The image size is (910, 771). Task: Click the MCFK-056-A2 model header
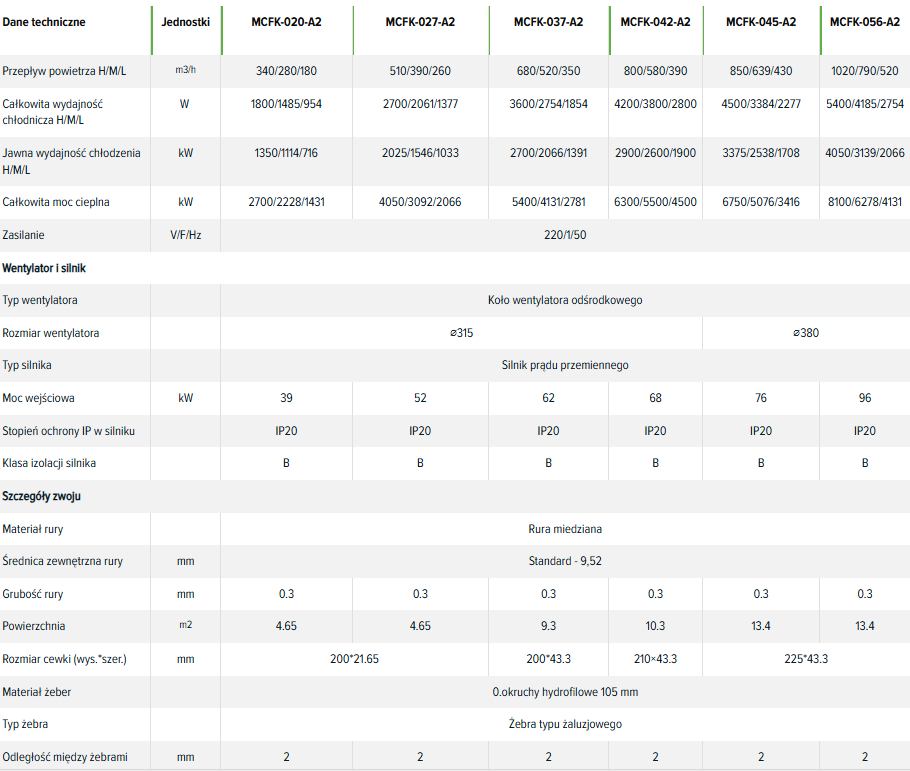(x=864, y=21)
